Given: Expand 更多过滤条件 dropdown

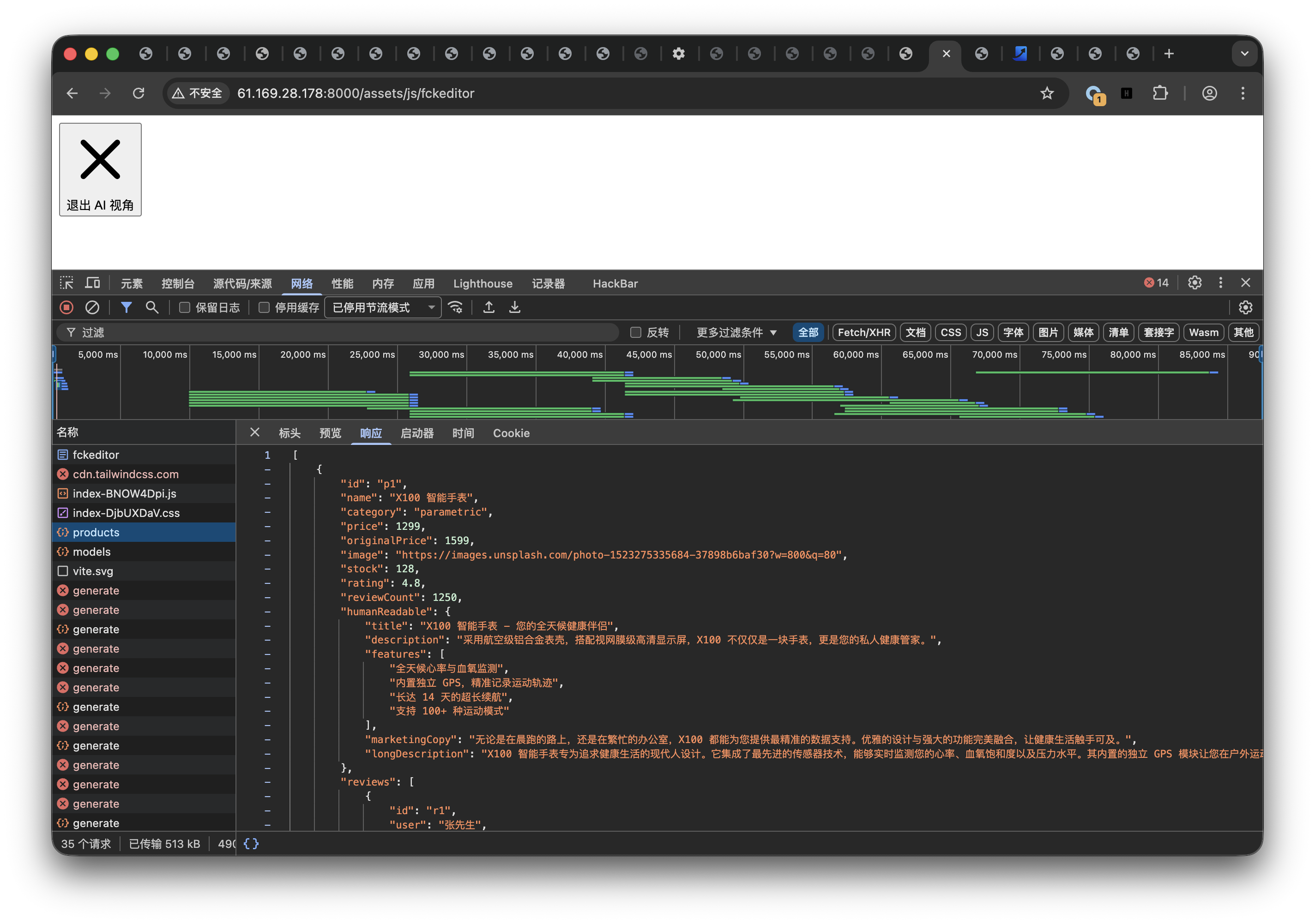Looking at the screenshot, I should point(736,333).
